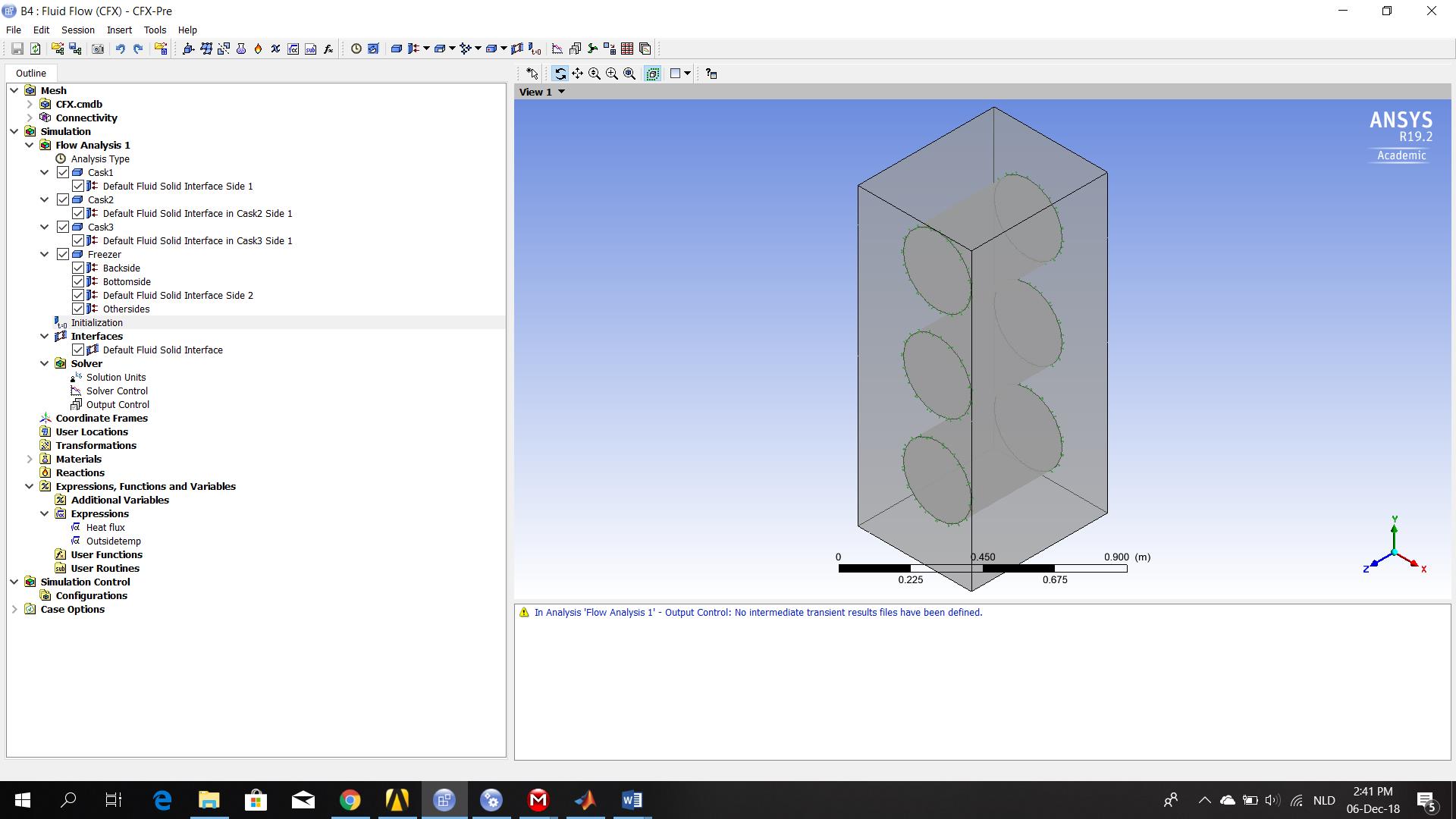The image size is (1456, 819).
Task: Uncheck the Othersides boundary checkbox
Action: (x=78, y=309)
